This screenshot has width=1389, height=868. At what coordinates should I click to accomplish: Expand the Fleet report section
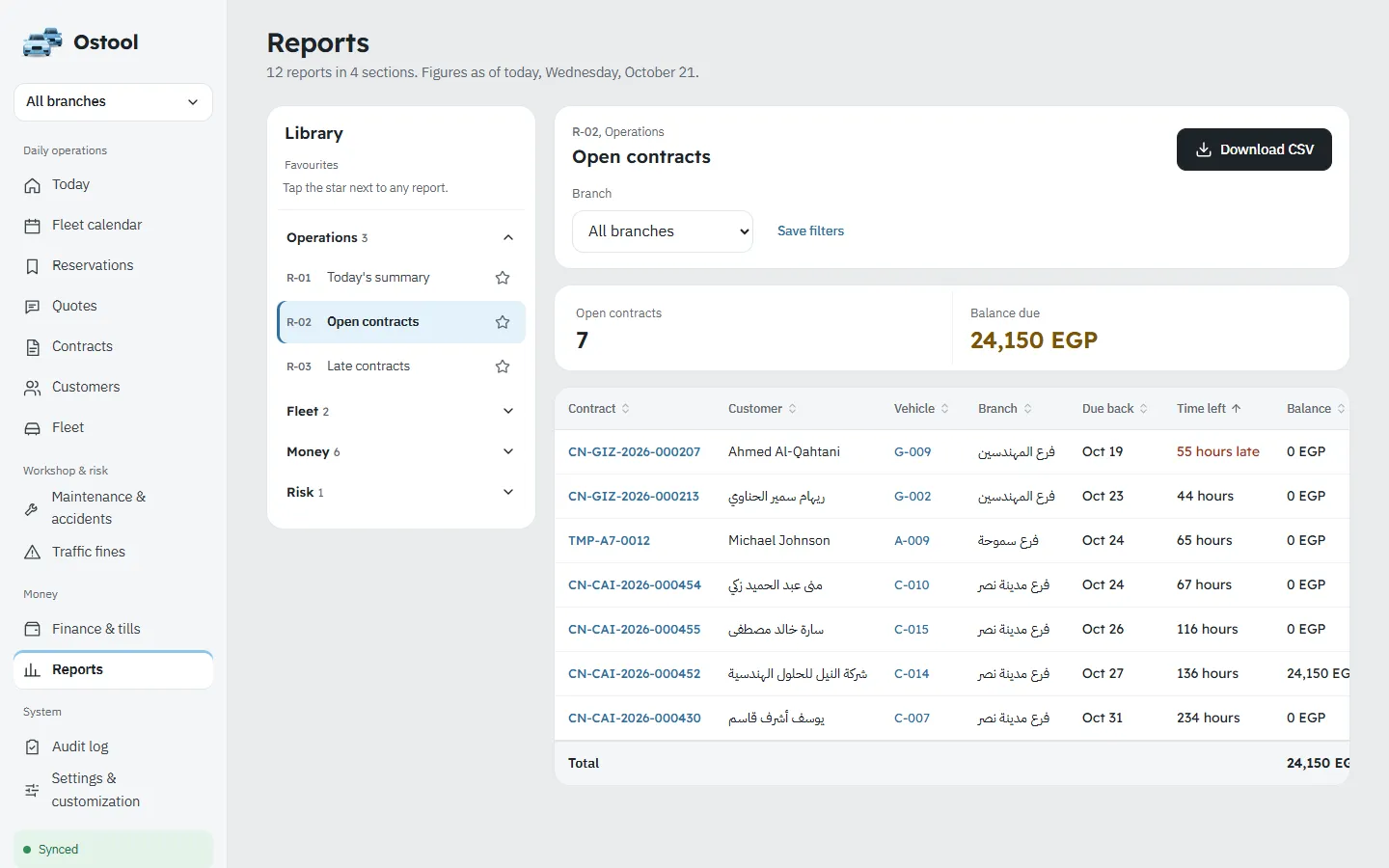point(400,411)
